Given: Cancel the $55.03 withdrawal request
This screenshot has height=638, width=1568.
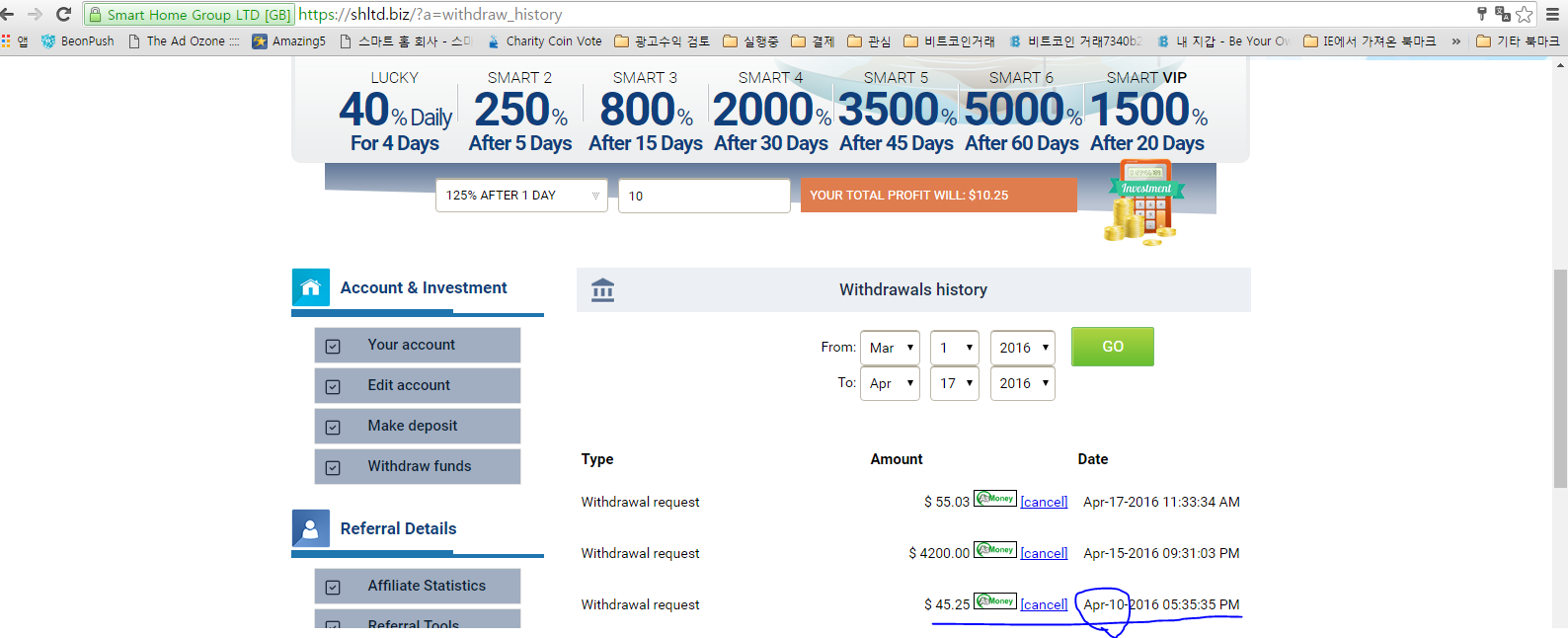Looking at the screenshot, I should 1044,502.
